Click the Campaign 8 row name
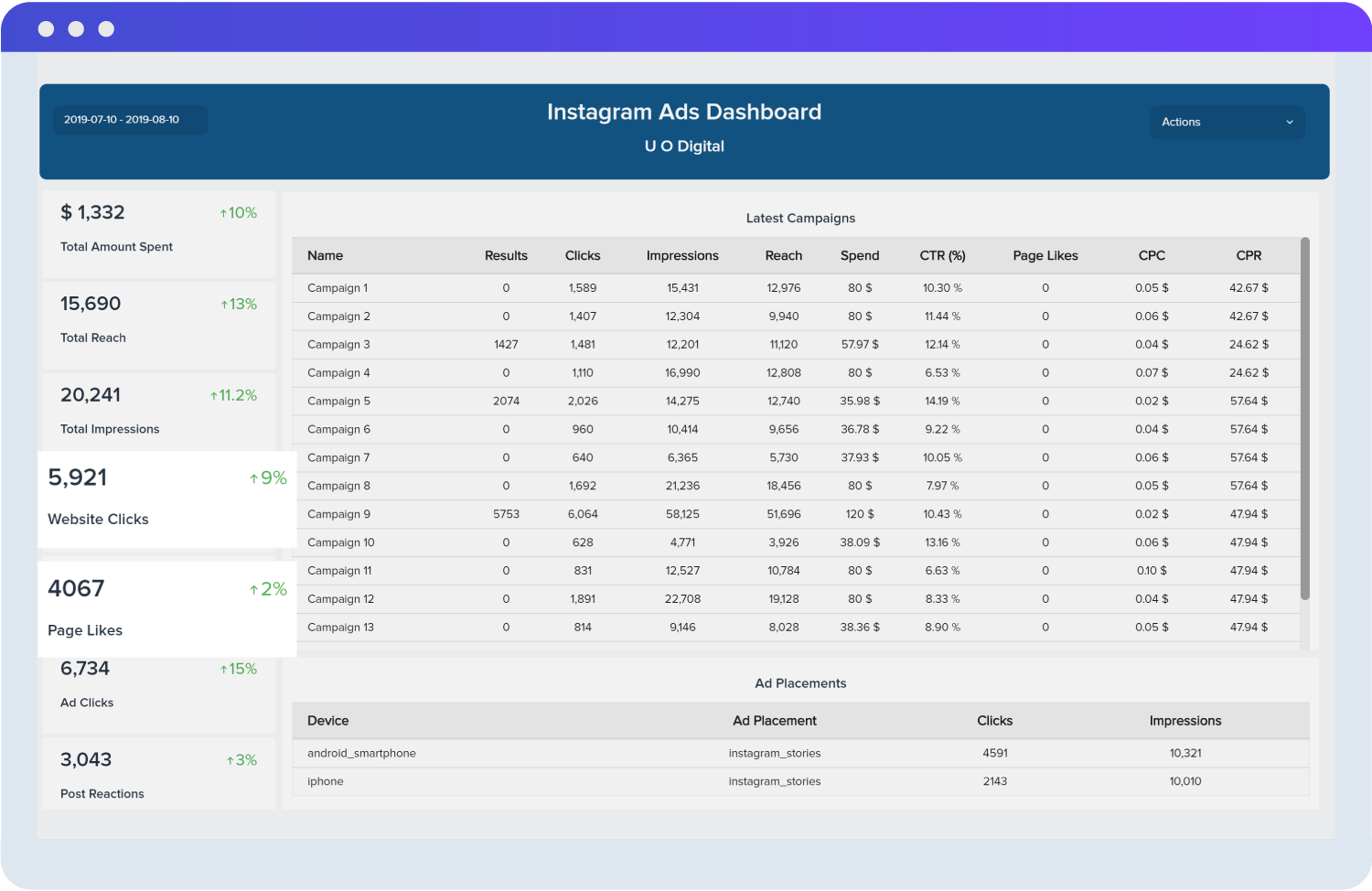 pos(338,487)
